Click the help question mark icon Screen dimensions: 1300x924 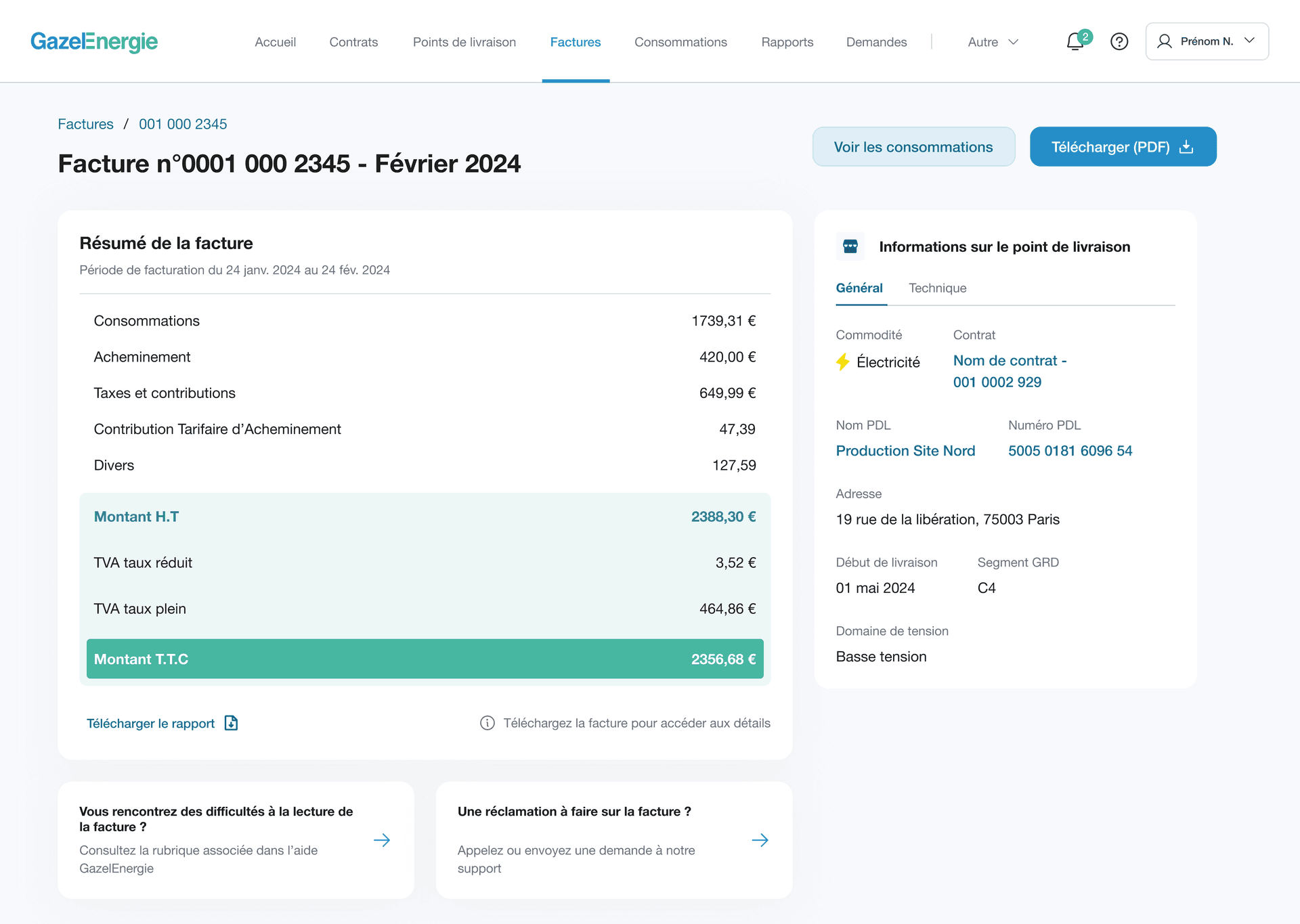click(x=1119, y=42)
